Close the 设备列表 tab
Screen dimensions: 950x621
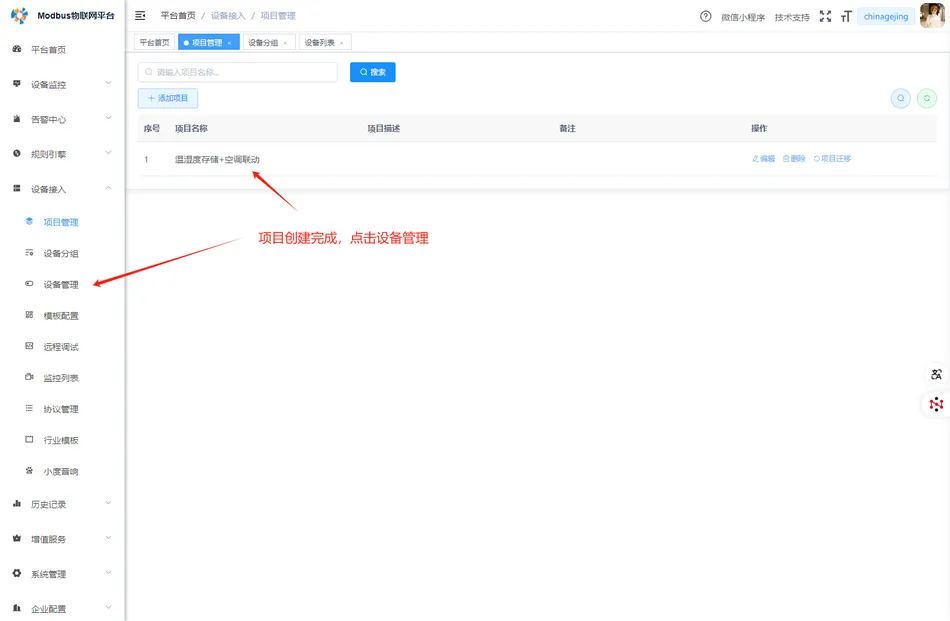point(340,42)
